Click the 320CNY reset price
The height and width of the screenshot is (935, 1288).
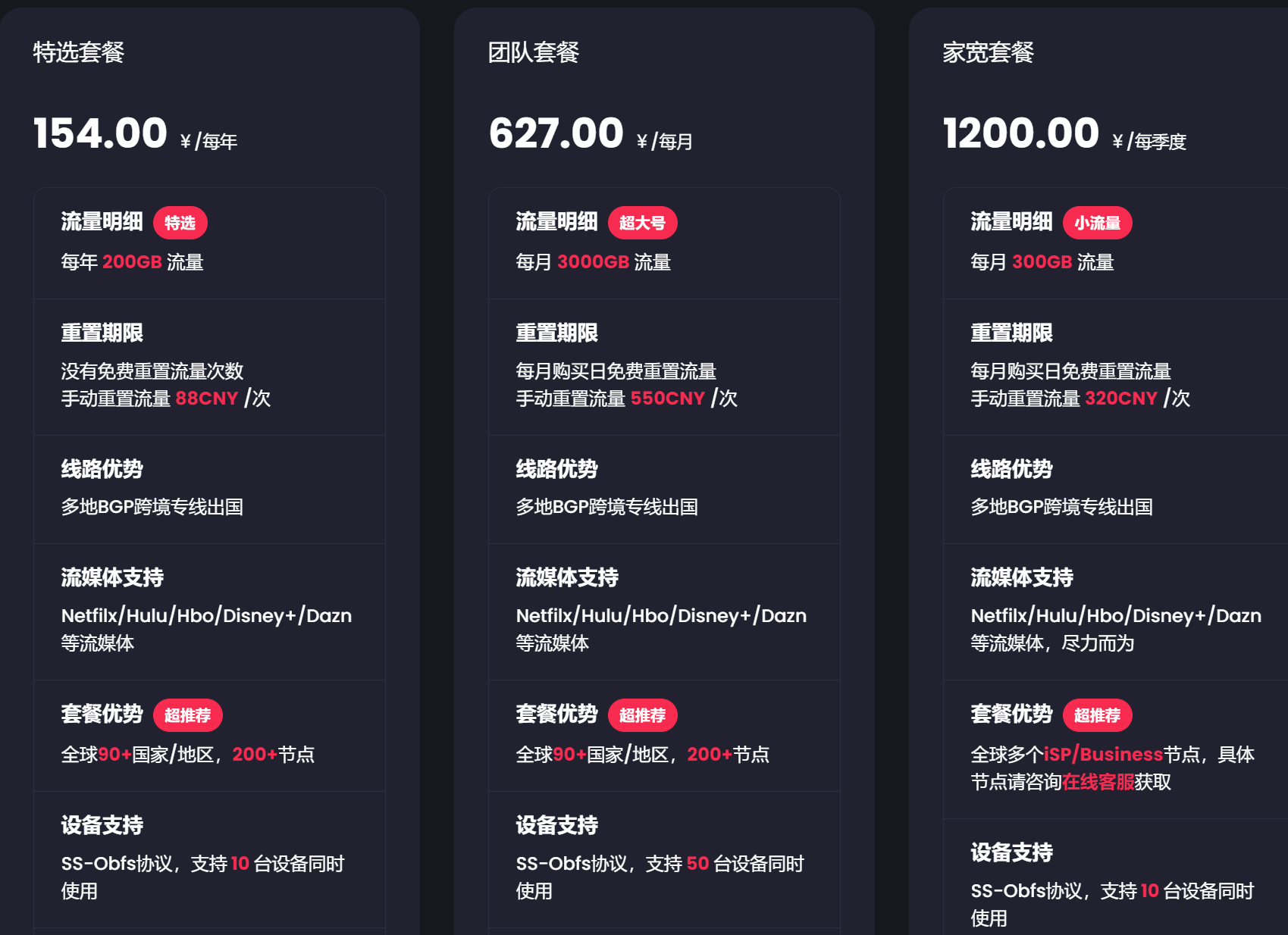(x=1121, y=399)
